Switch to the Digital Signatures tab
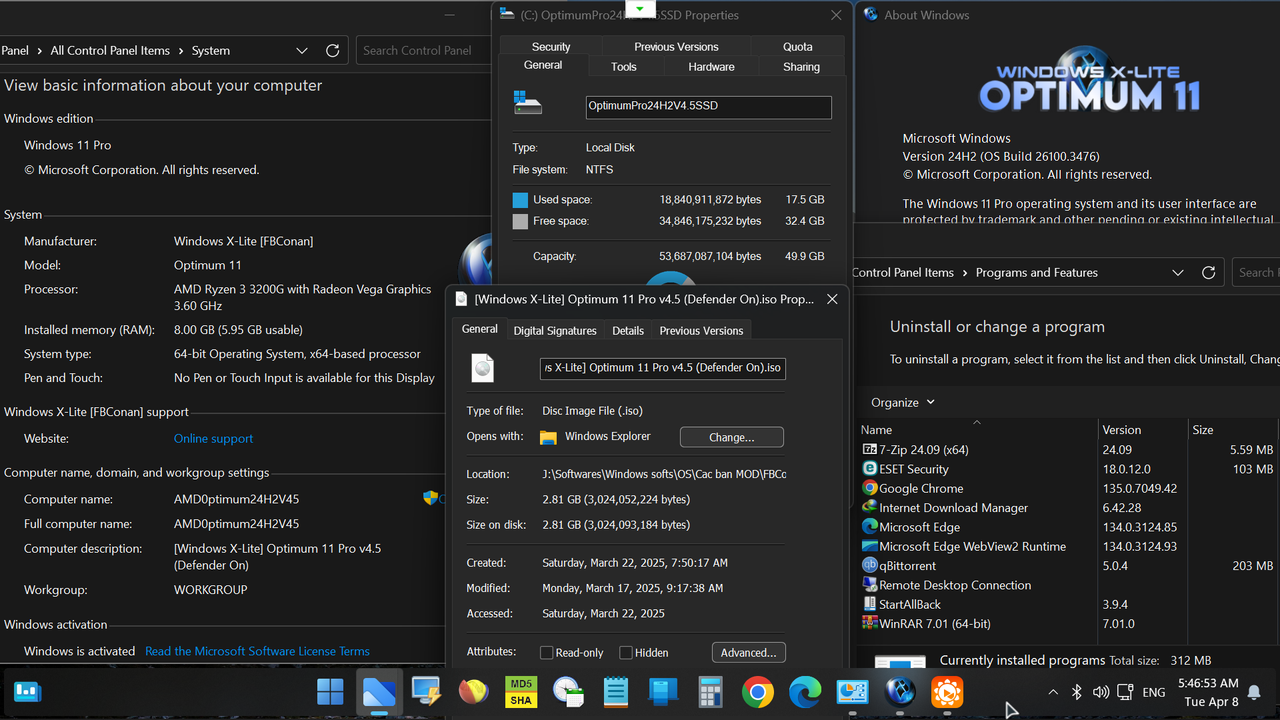 click(x=555, y=329)
